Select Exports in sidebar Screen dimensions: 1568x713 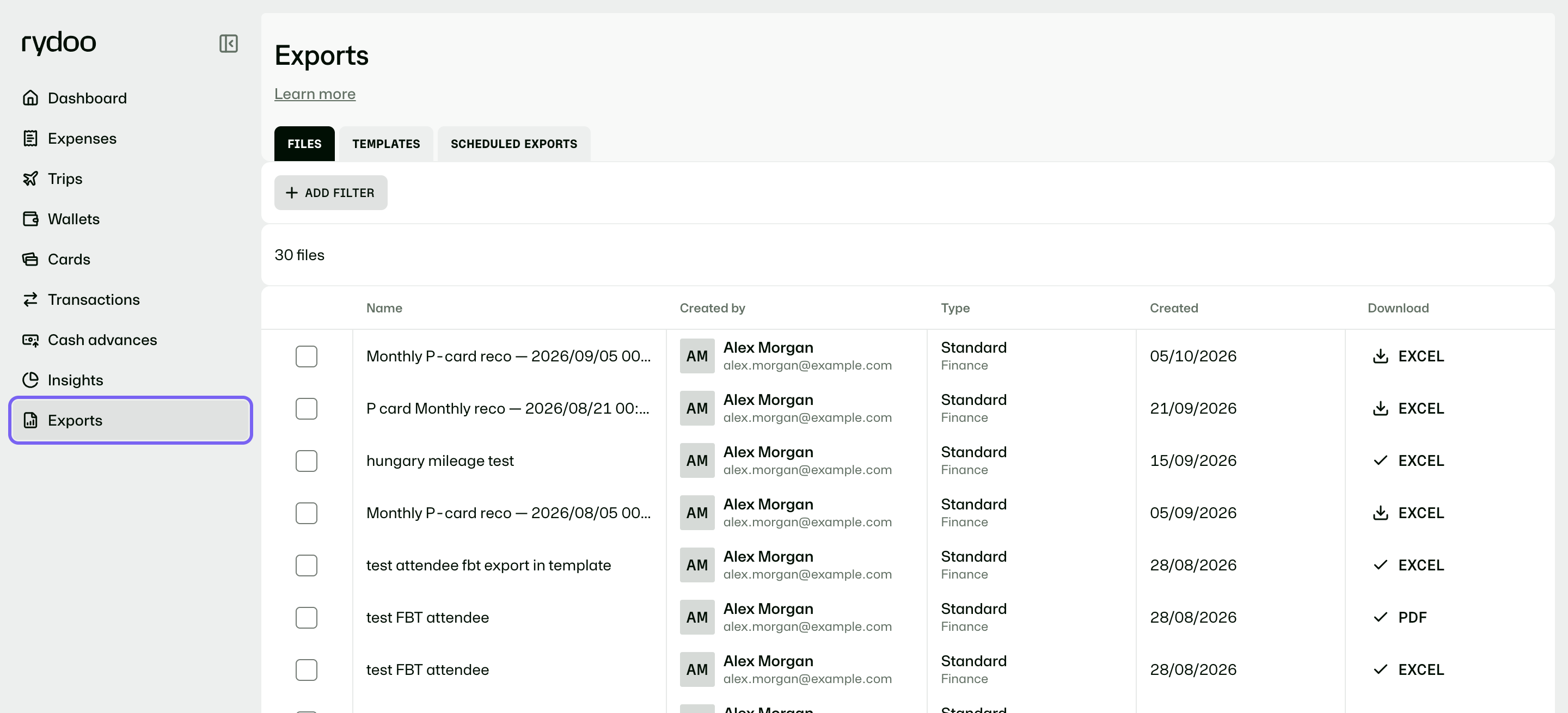pyautogui.click(x=130, y=420)
